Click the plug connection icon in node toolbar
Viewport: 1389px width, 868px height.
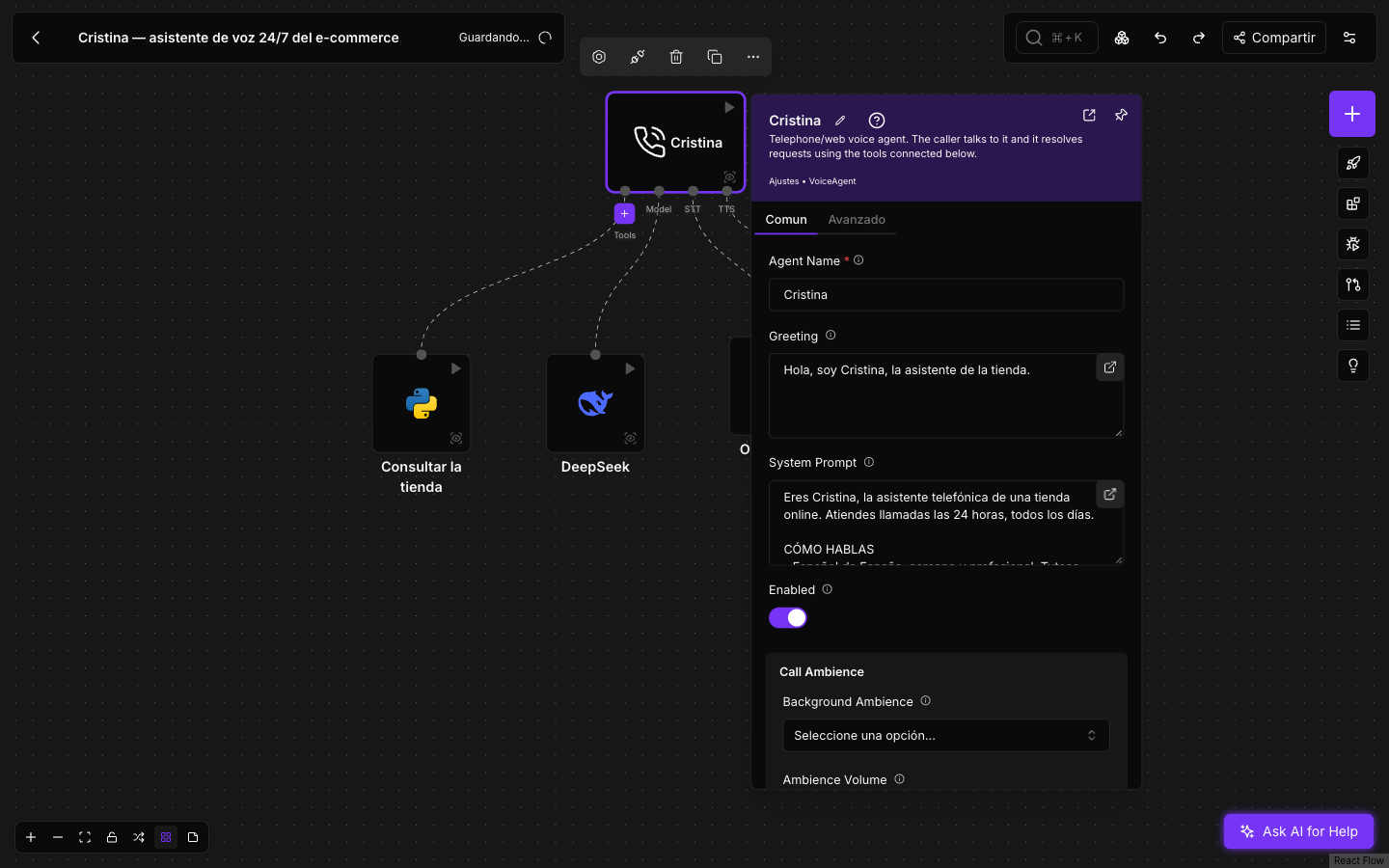coord(638,57)
